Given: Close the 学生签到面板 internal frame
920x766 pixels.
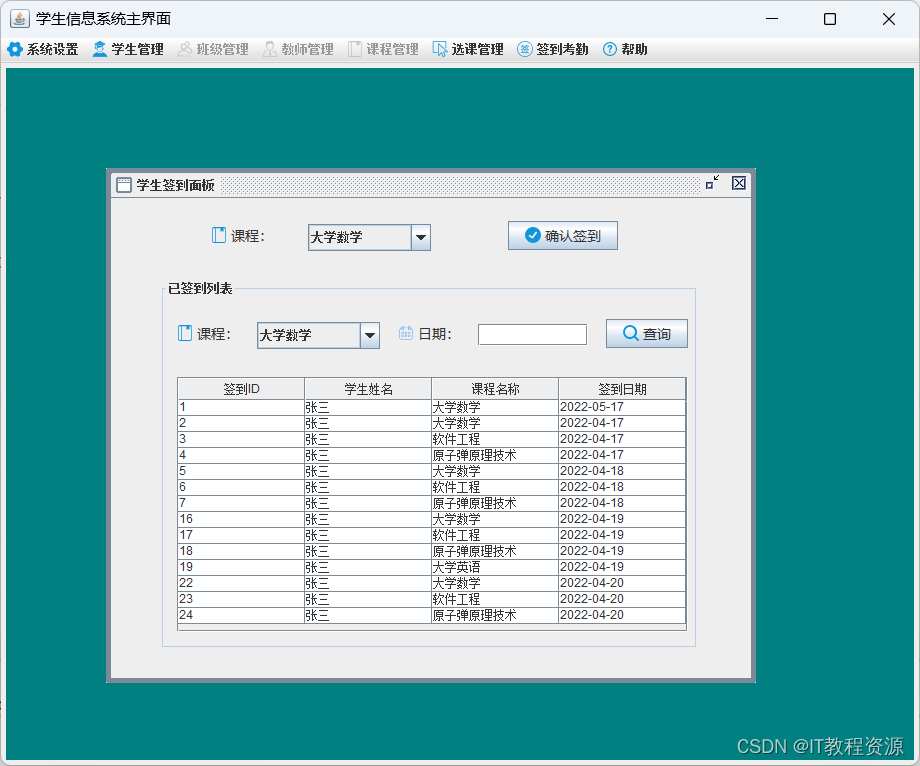Looking at the screenshot, I should pyautogui.click(x=739, y=183).
